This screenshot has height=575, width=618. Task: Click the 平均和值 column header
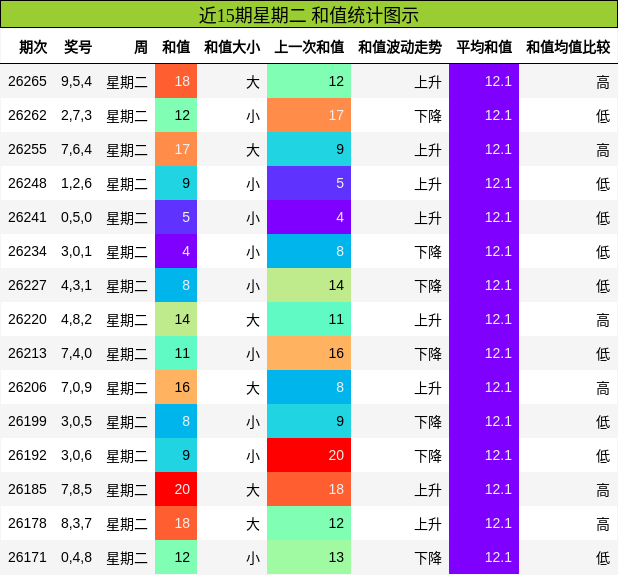point(484,47)
